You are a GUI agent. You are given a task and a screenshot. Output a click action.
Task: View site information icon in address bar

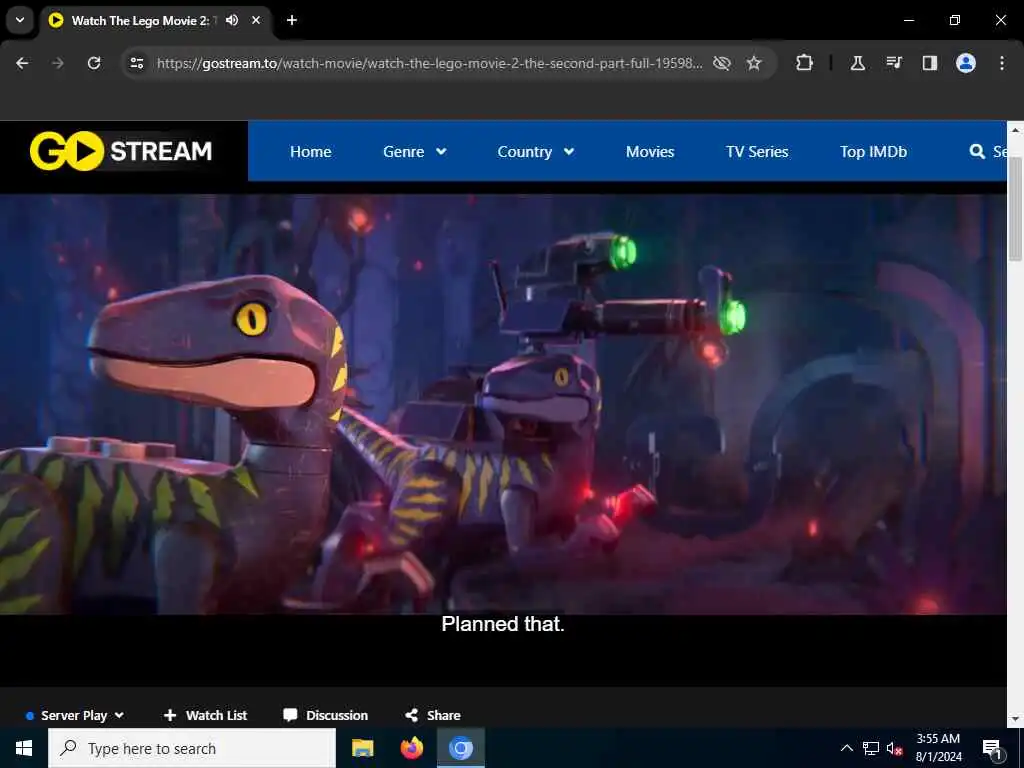pos(136,63)
